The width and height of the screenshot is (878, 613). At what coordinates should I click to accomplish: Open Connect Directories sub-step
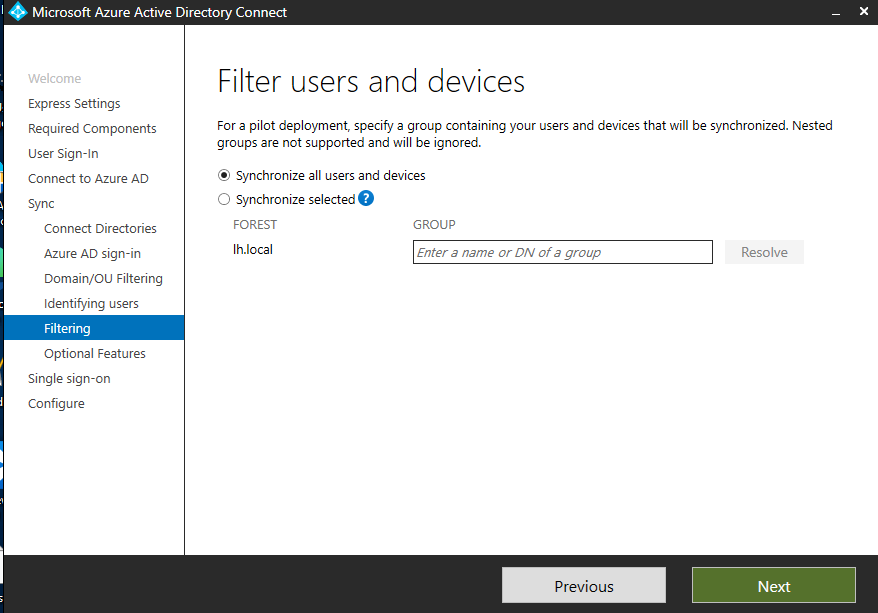(x=100, y=228)
